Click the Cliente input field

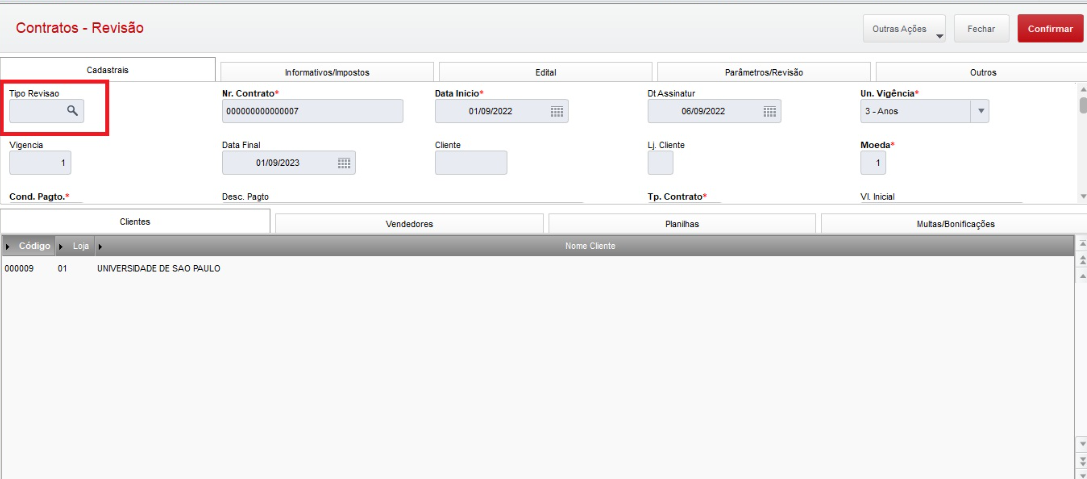pyautogui.click(x=471, y=163)
